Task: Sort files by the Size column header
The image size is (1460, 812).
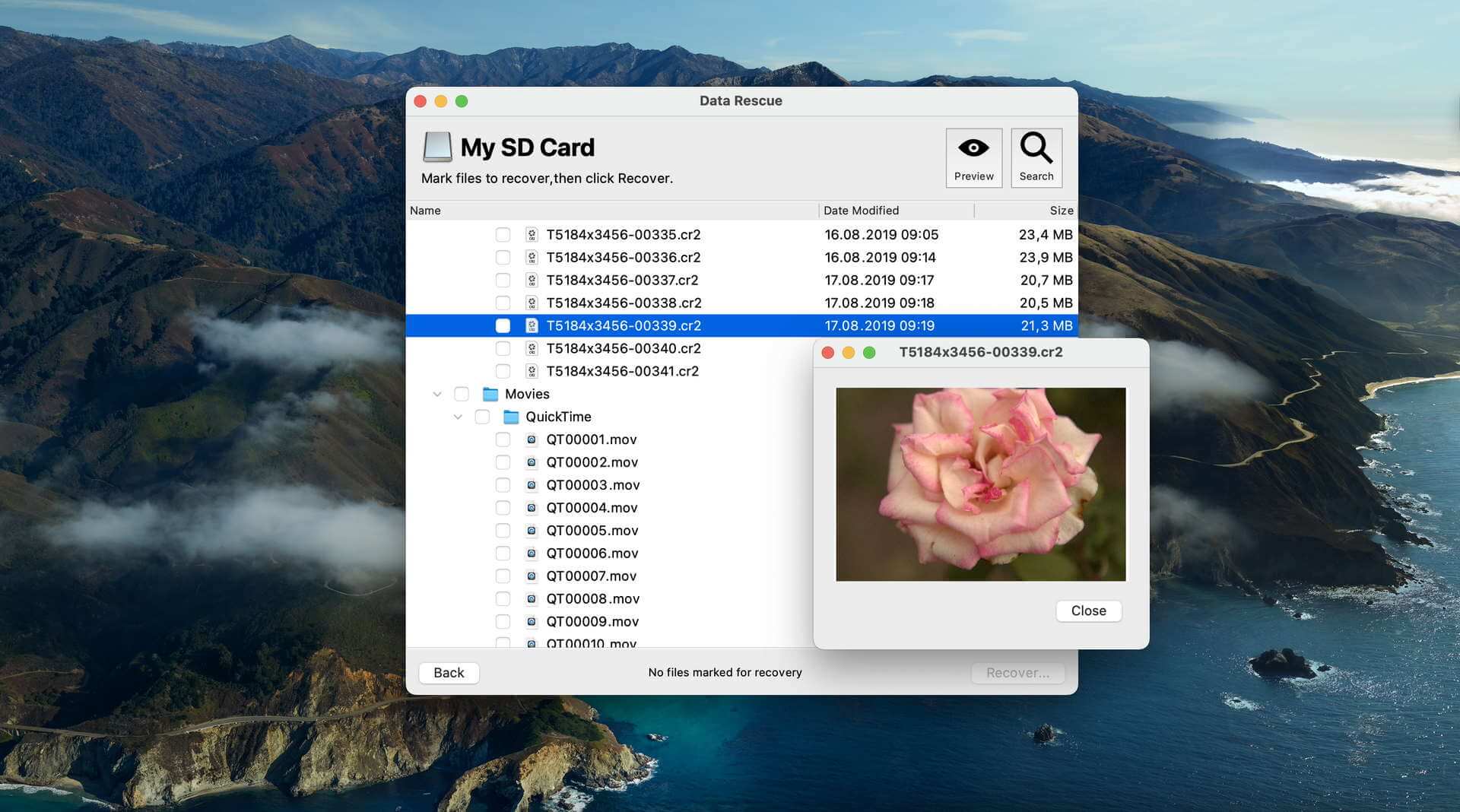Action: (1061, 211)
